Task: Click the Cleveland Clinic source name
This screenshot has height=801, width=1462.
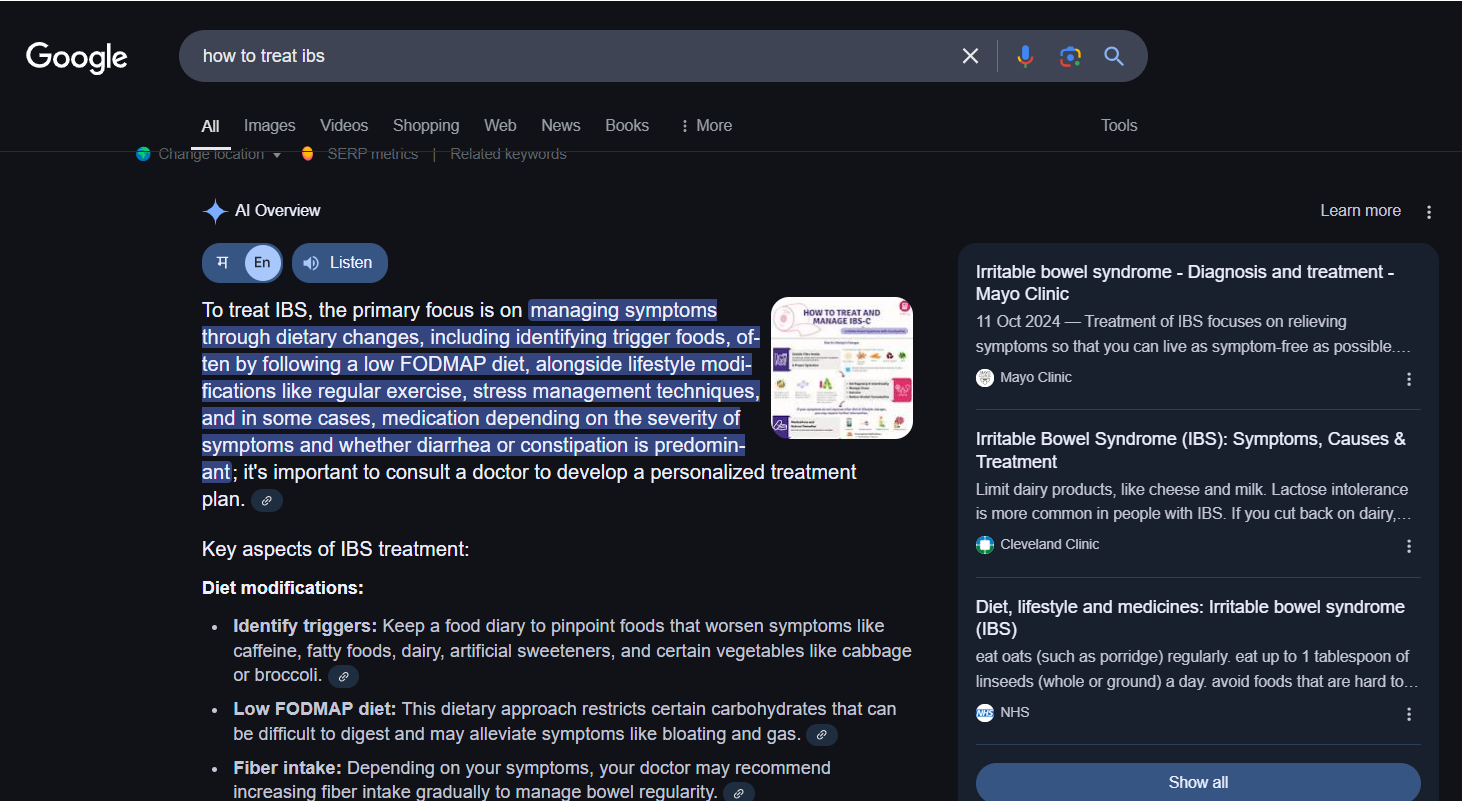Action: (x=1050, y=545)
